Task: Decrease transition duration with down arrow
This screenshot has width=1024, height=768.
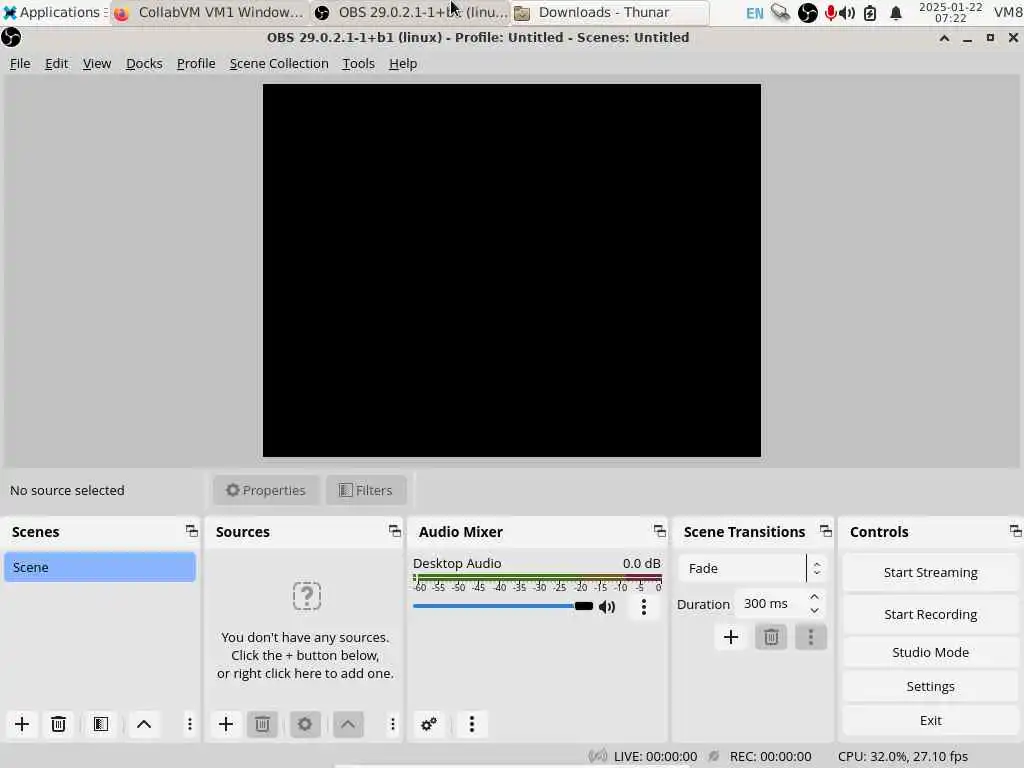Action: coord(814,611)
